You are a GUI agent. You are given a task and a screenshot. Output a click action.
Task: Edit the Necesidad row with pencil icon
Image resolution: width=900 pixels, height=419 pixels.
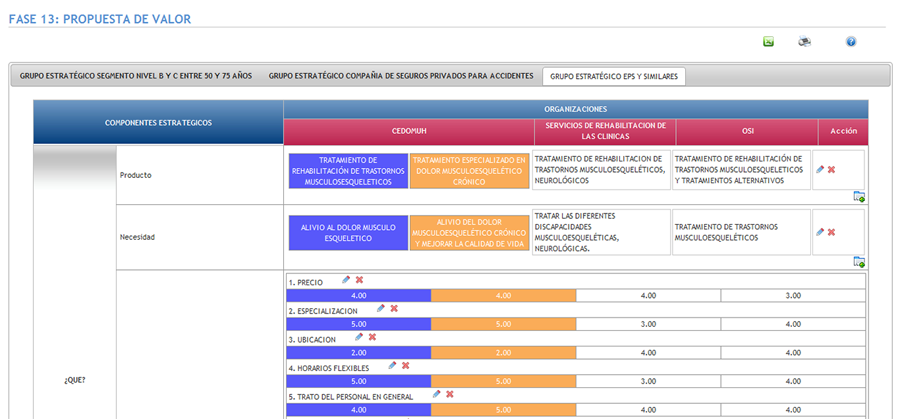[x=820, y=232]
